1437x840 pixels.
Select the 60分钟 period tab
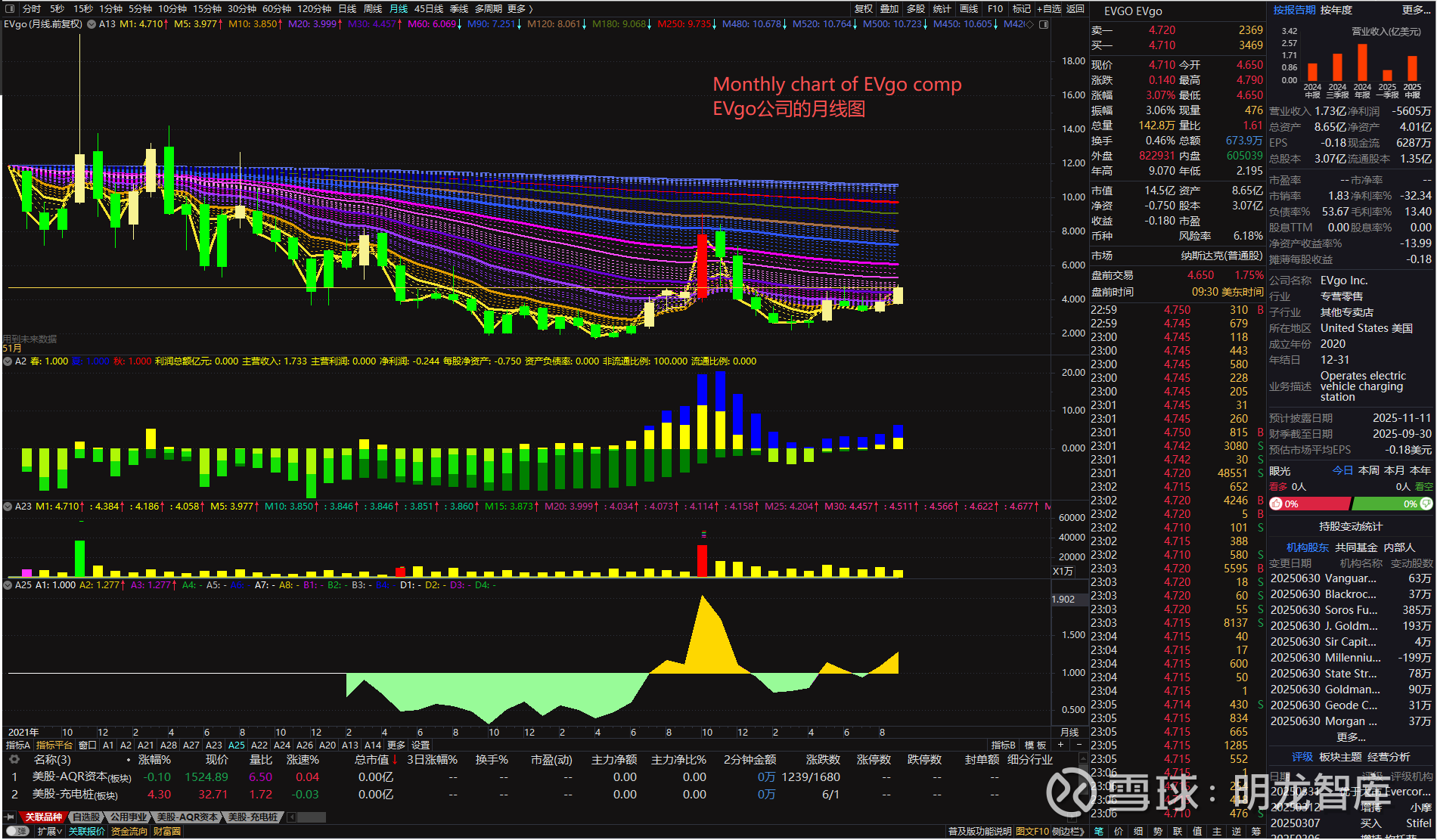click(x=277, y=9)
